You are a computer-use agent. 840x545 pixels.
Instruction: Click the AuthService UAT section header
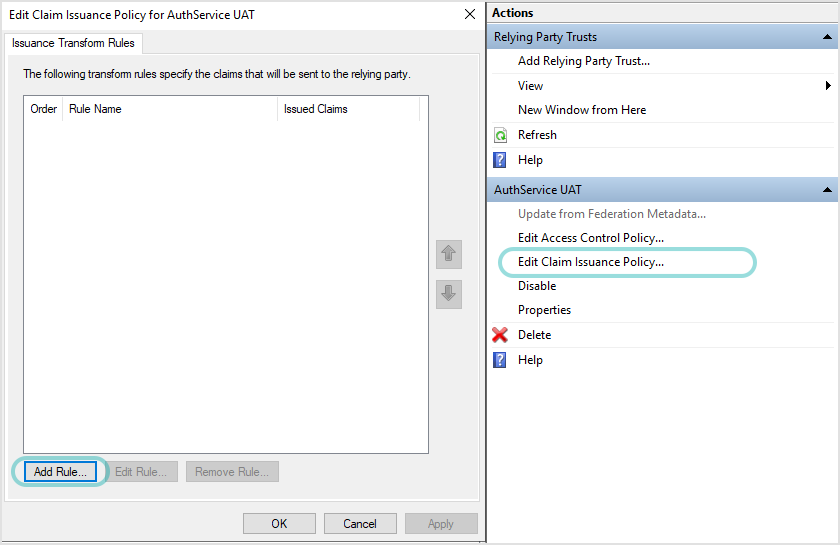coord(663,190)
